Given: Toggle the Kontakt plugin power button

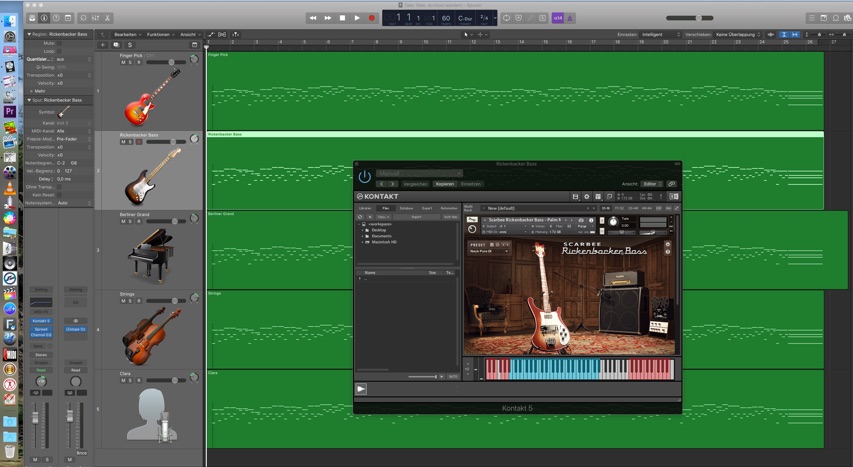Looking at the screenshot, I should point(364,176).
